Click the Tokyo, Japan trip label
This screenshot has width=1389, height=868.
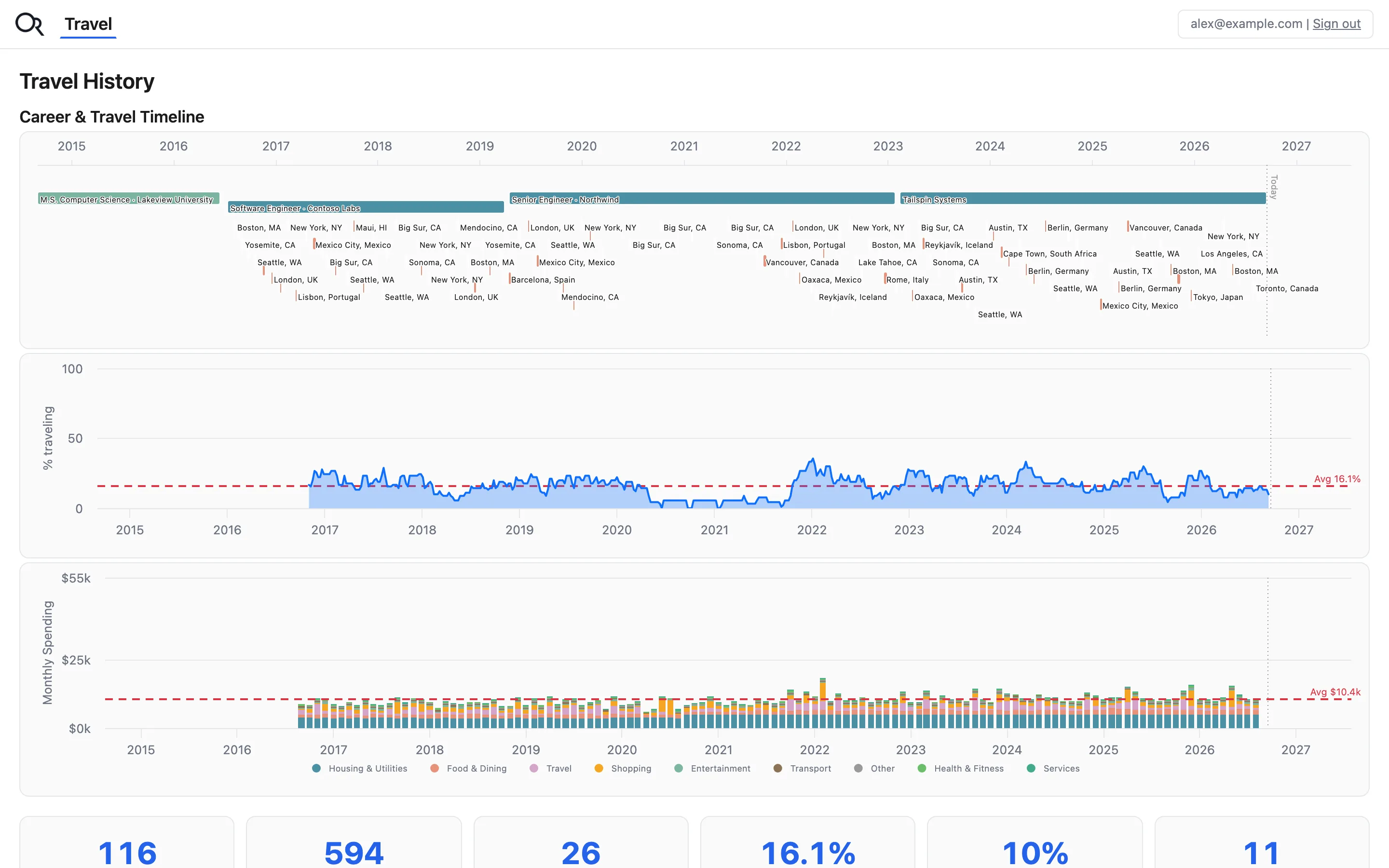coord(1217,298)
